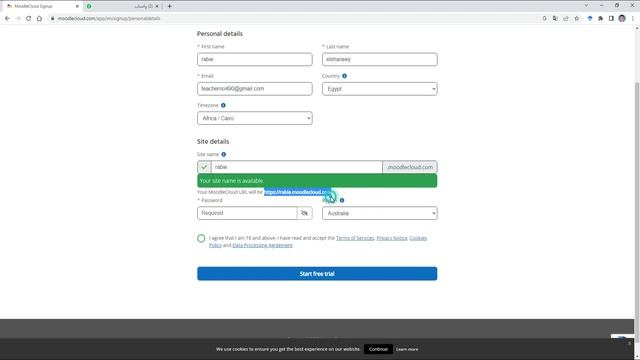Click the Site name input field

(x=297, y=167)
